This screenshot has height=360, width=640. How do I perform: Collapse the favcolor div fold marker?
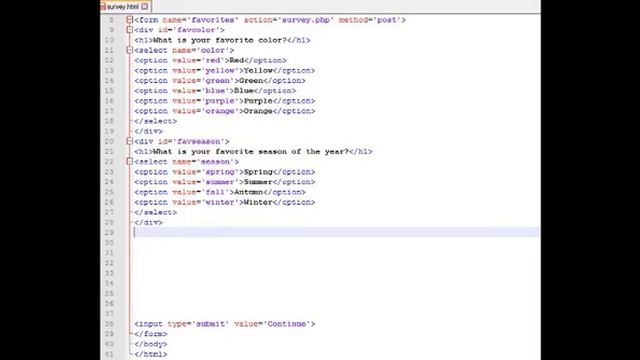(x=129, y=30)
